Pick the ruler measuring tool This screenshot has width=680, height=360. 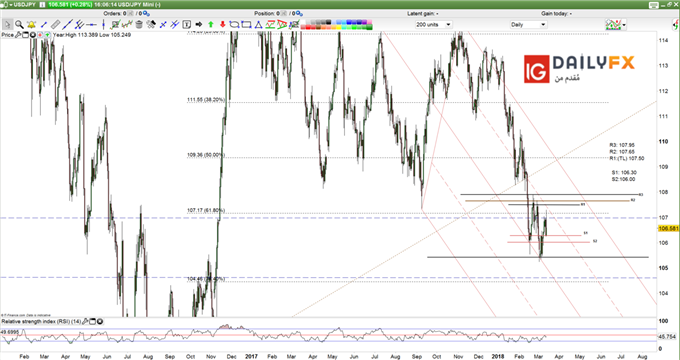point(56,24)
